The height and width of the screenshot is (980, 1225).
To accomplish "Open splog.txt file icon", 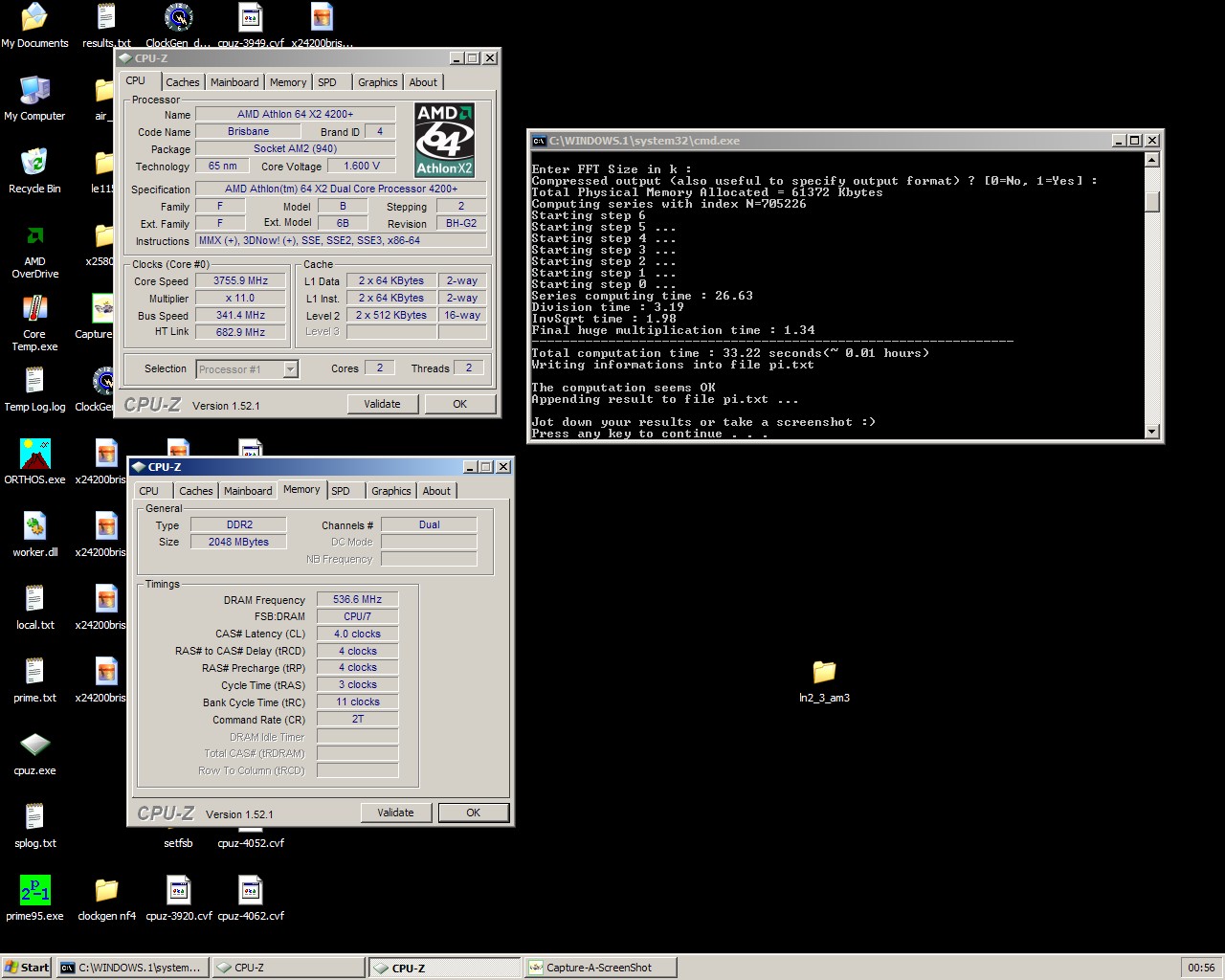I will click(34, 826).
